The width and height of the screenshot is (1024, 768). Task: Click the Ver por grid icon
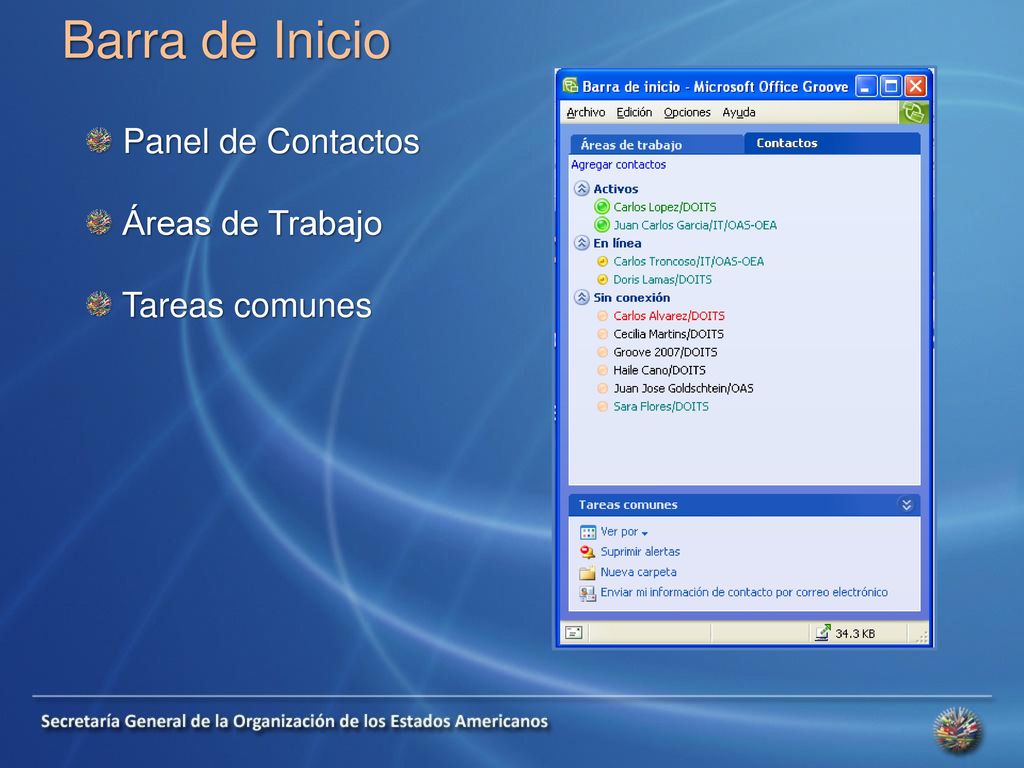[588, 532]
